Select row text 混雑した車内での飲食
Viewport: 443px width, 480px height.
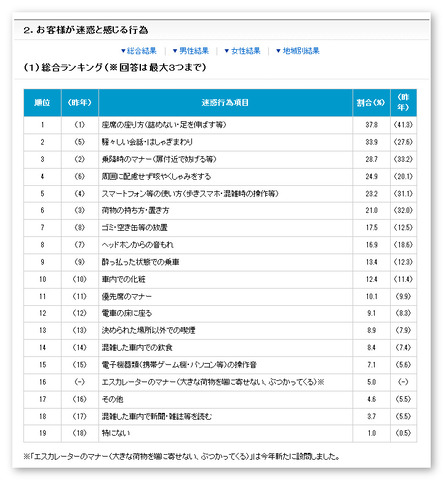pos(137,348)
